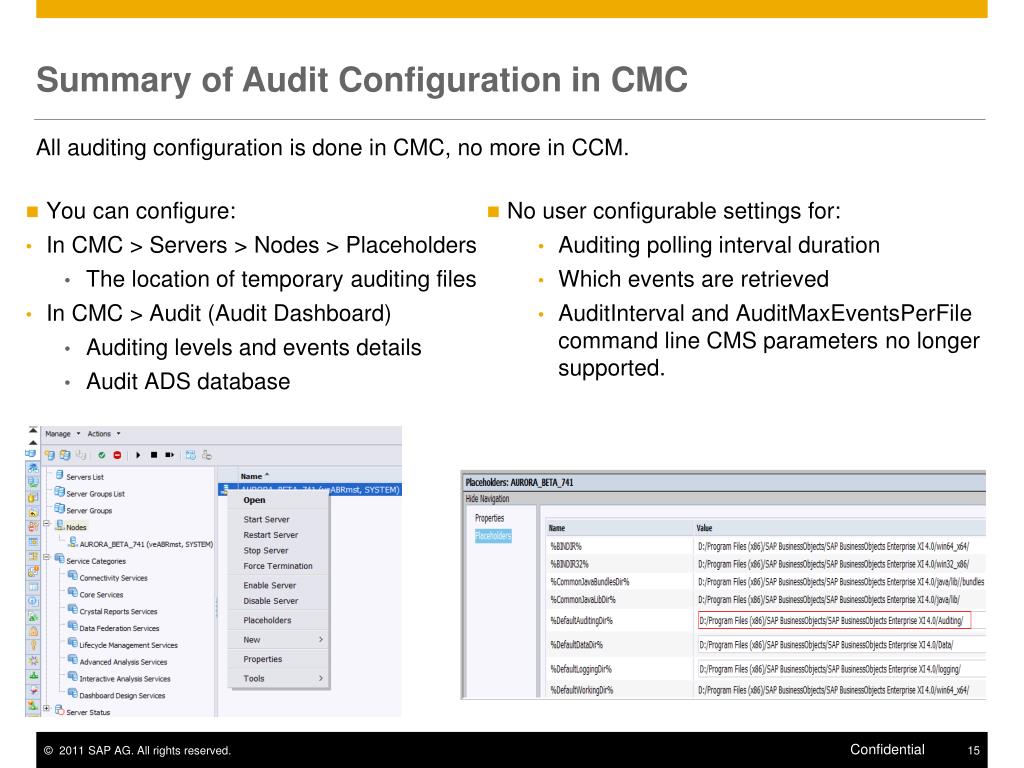Click the %DefaultAuditingDir% value field
1024x768 pixels.
[834, 620]
